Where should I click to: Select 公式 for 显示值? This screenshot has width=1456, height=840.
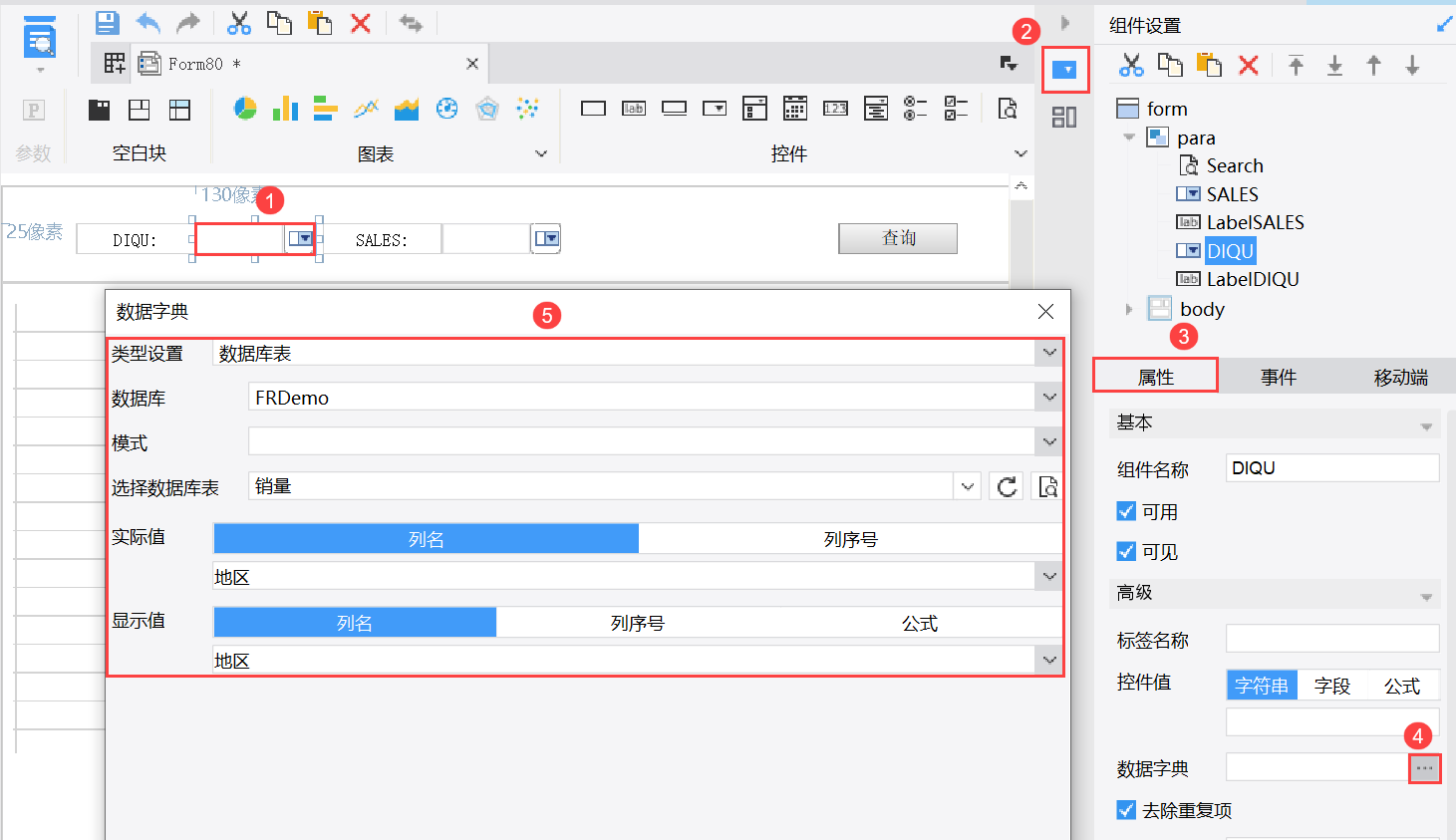point(920,623)
